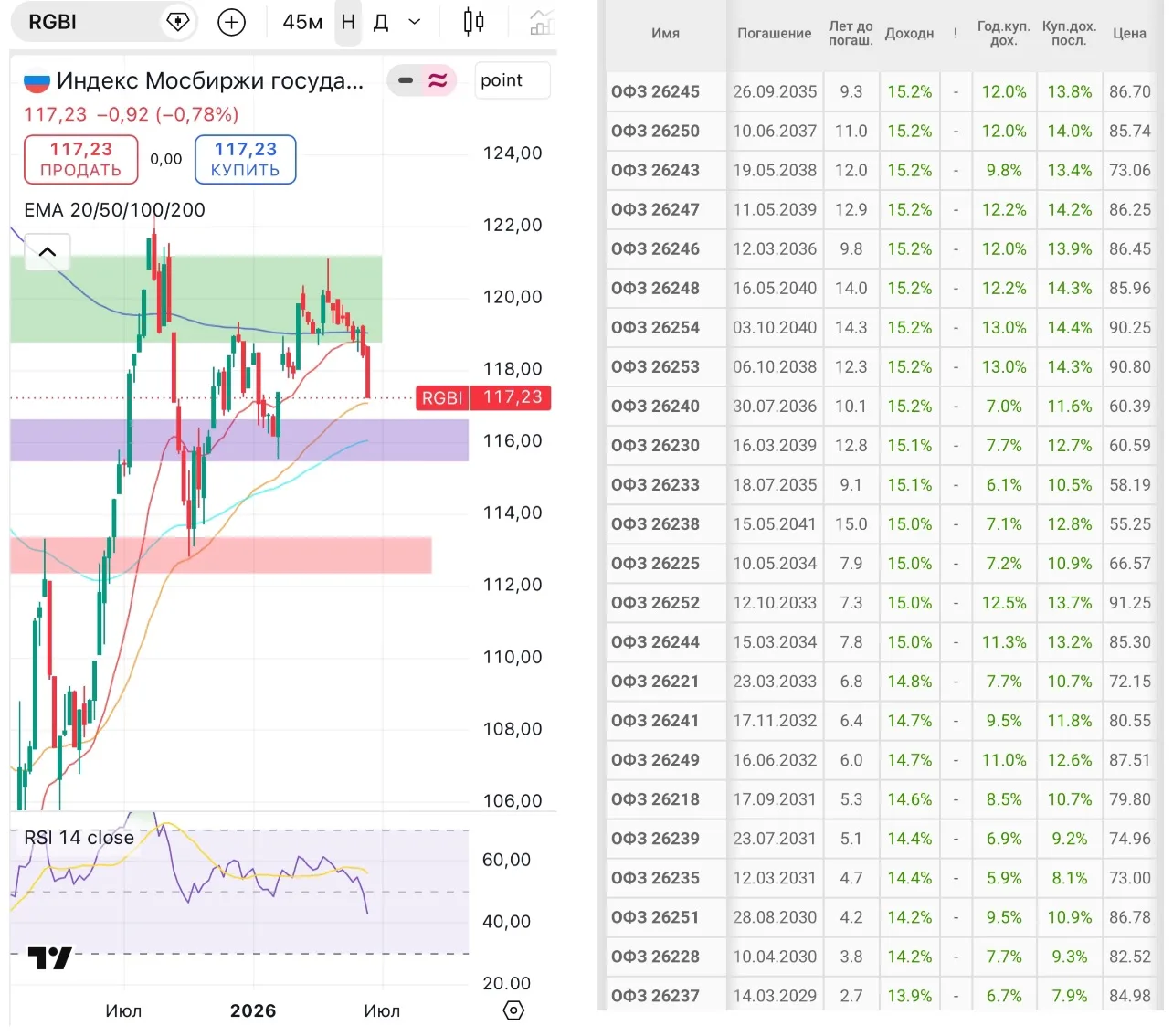Sort the table by the Имя column
This screenshot has height=1036, width=1173.
tap(666, 34)
